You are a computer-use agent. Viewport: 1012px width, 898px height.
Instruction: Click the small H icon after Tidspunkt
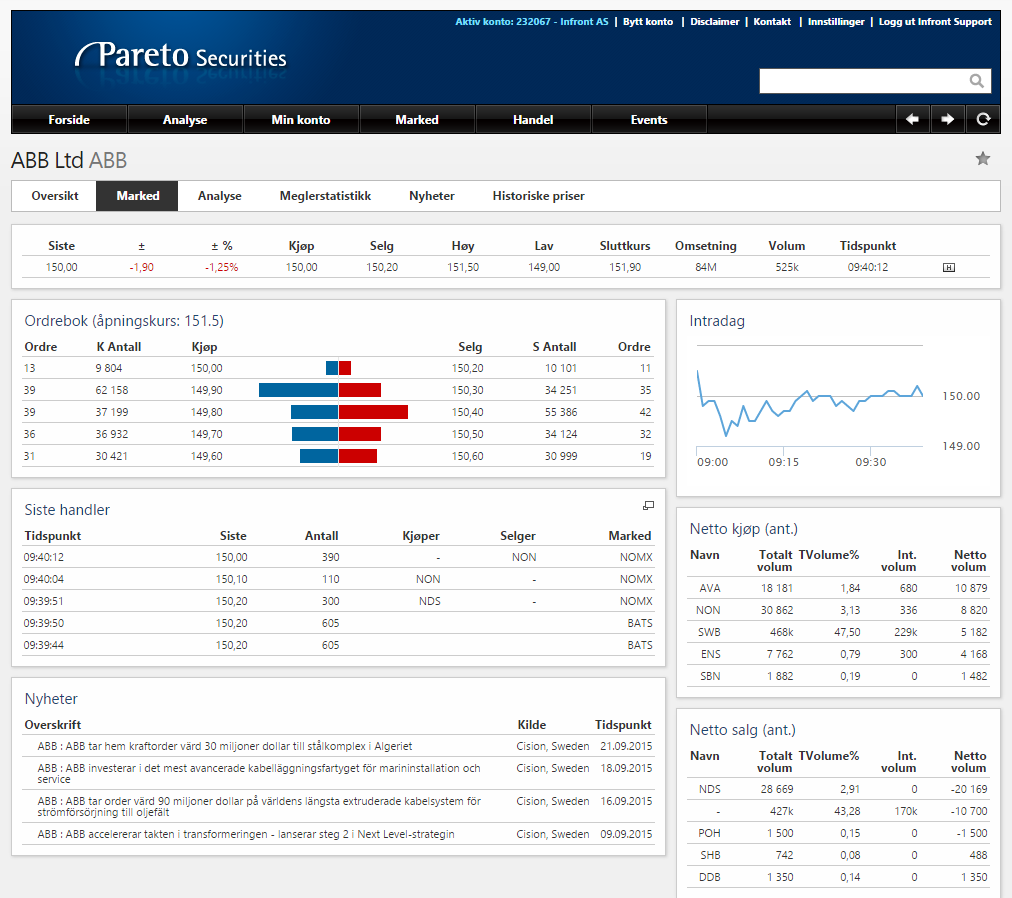[x=948, y=267]
